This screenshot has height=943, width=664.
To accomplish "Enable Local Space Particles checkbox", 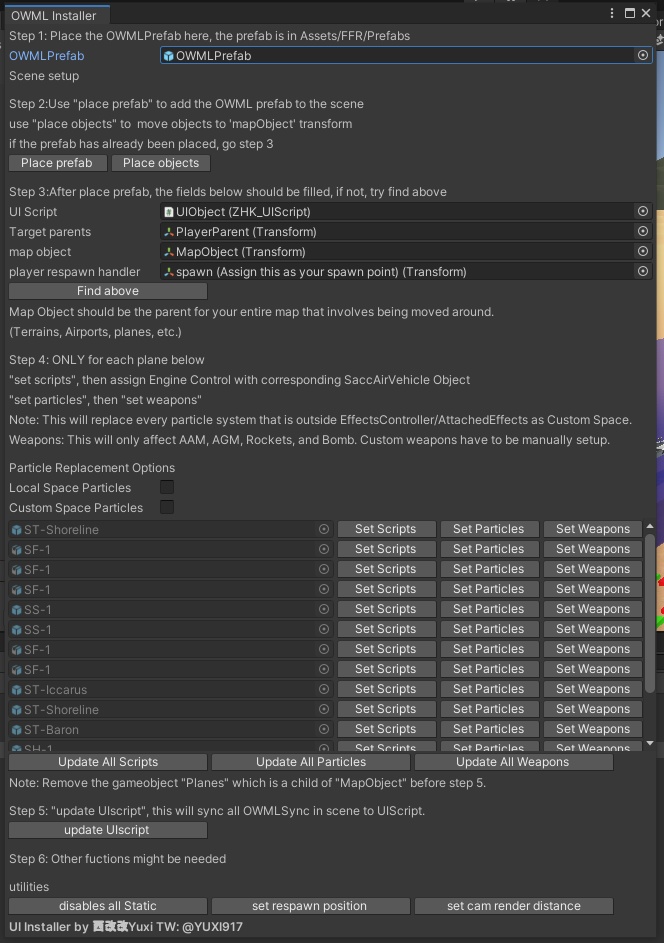I will [x=167, y=487].
